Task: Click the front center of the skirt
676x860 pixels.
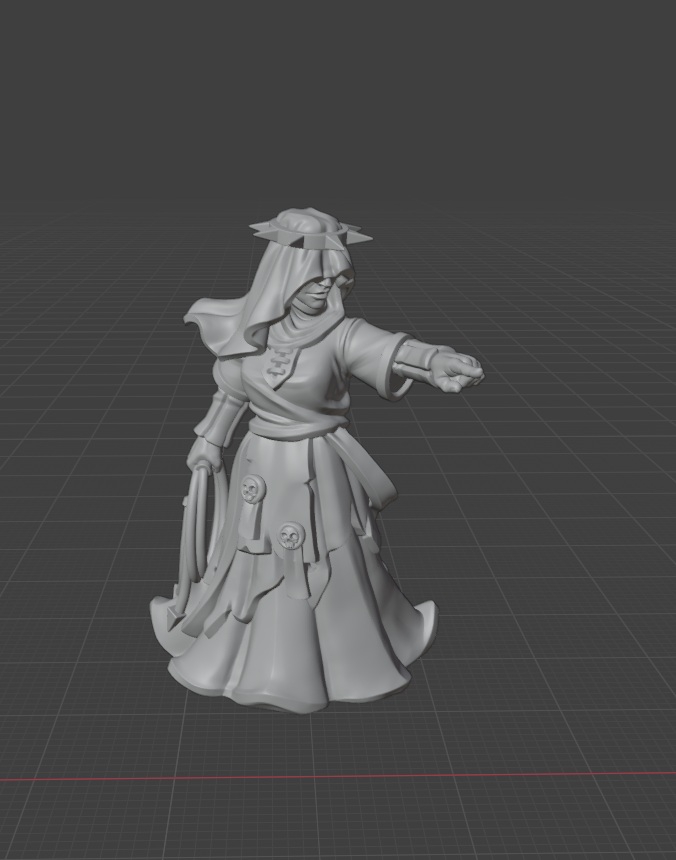Action: click(x=300, y=640)
